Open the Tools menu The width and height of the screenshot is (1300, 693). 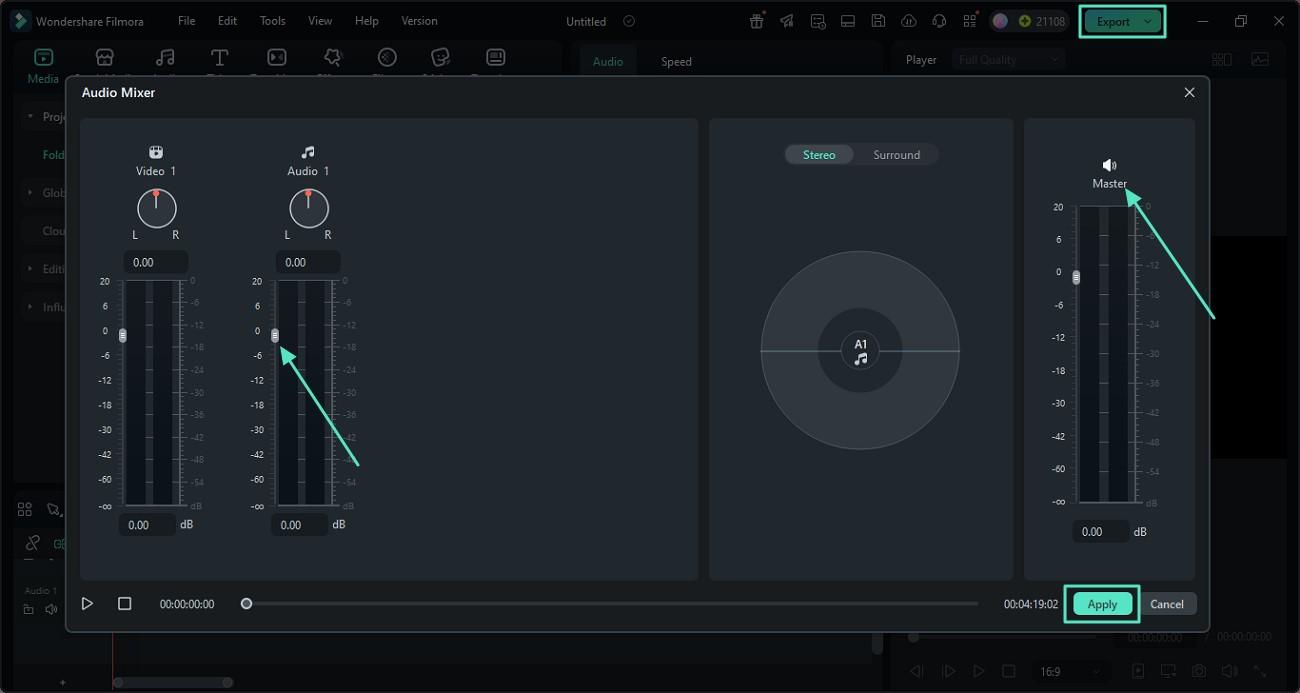pos(273,21)
